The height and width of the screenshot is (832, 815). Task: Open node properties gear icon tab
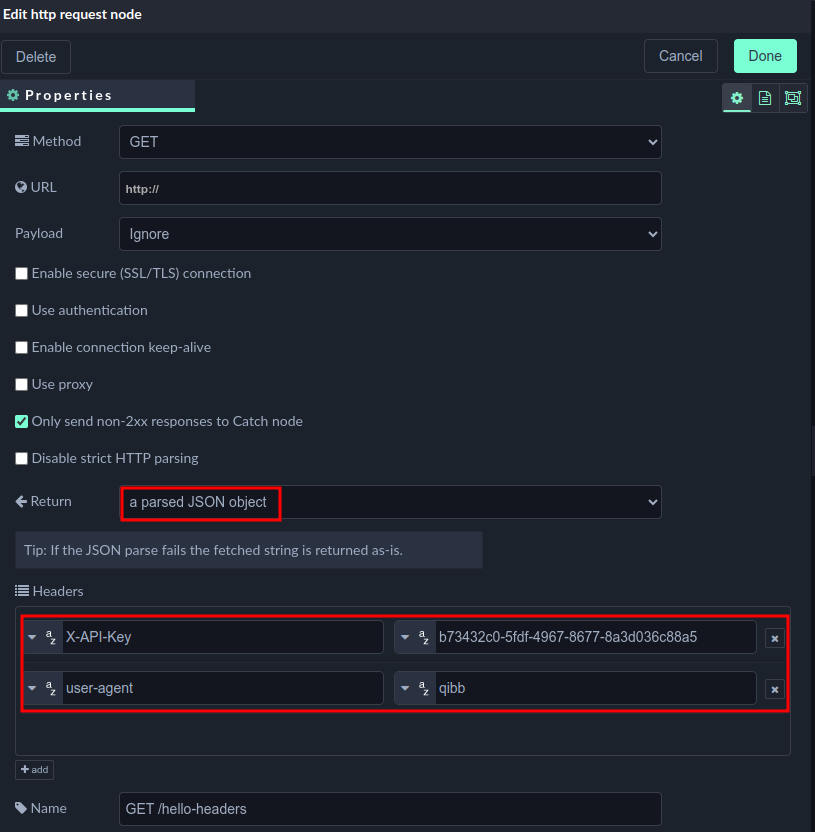[737, 98]
